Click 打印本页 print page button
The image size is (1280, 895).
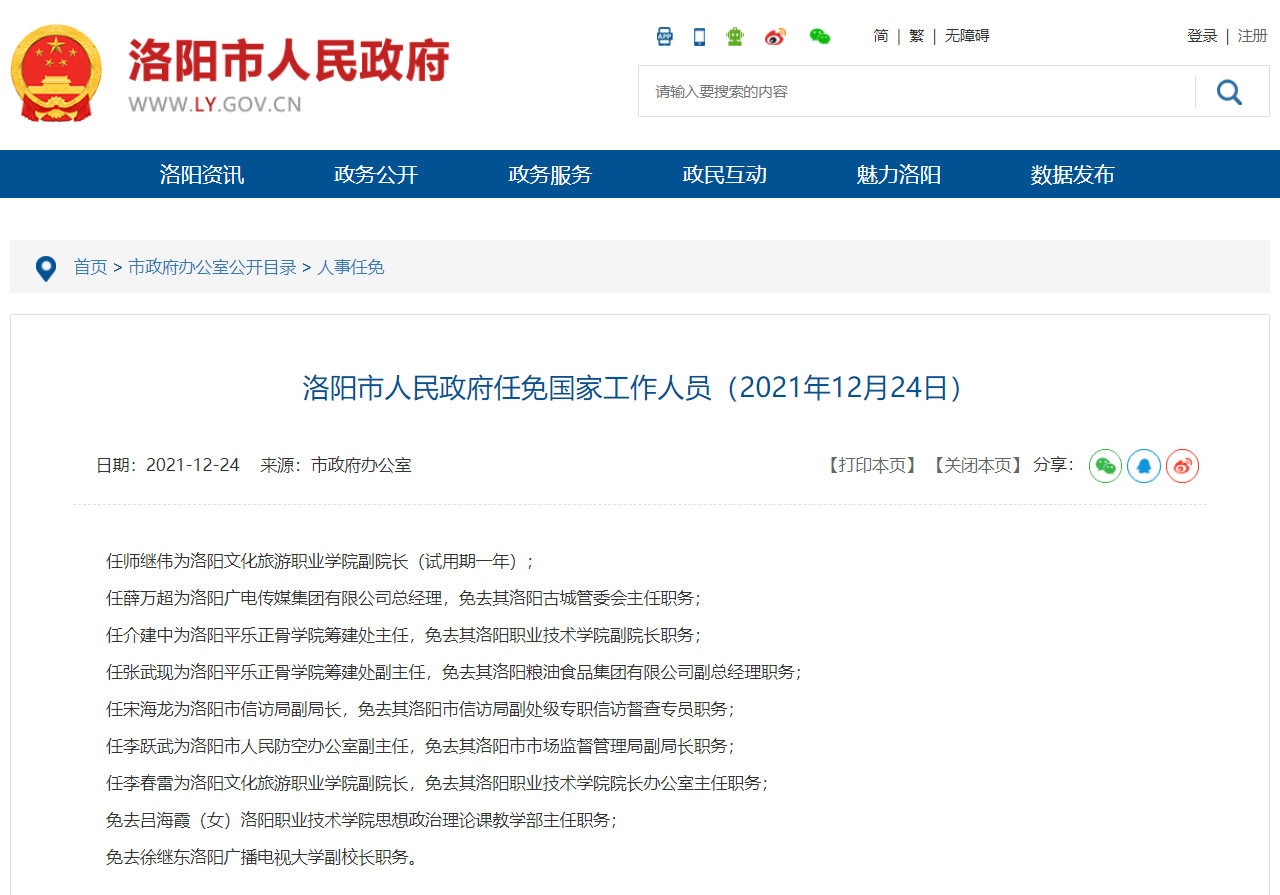[873, 465]
